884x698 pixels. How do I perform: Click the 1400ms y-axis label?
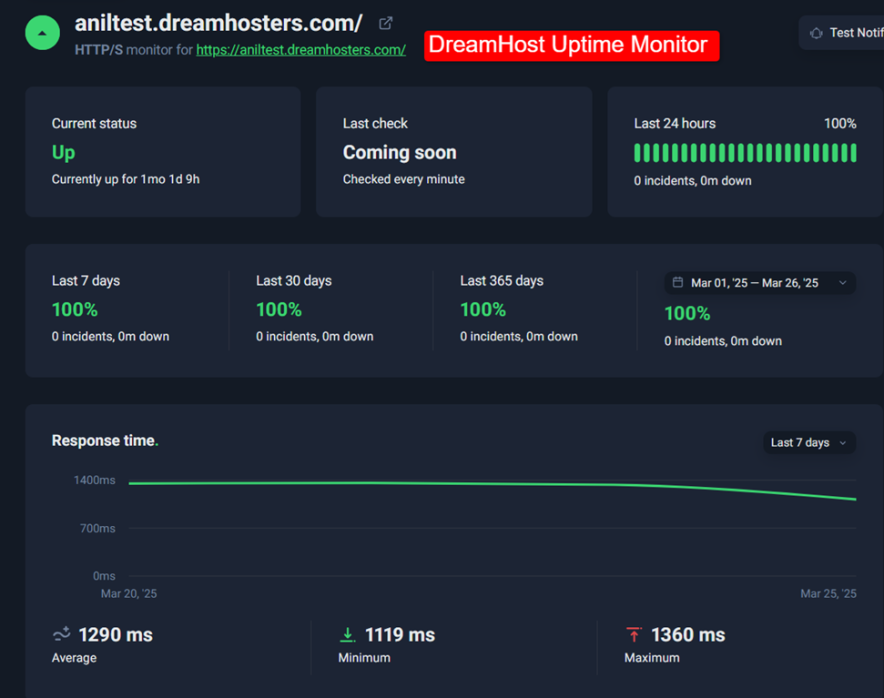[x=95, y=480]
